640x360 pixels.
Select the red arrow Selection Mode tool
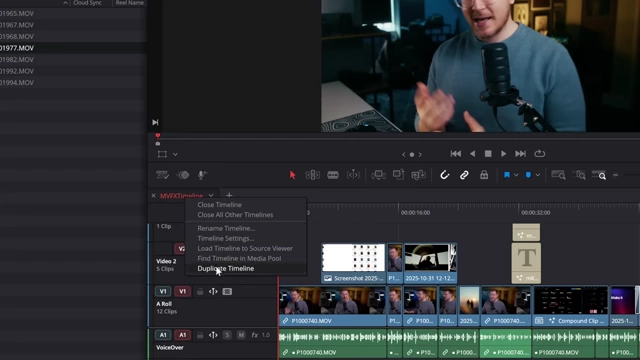[292, 175]
